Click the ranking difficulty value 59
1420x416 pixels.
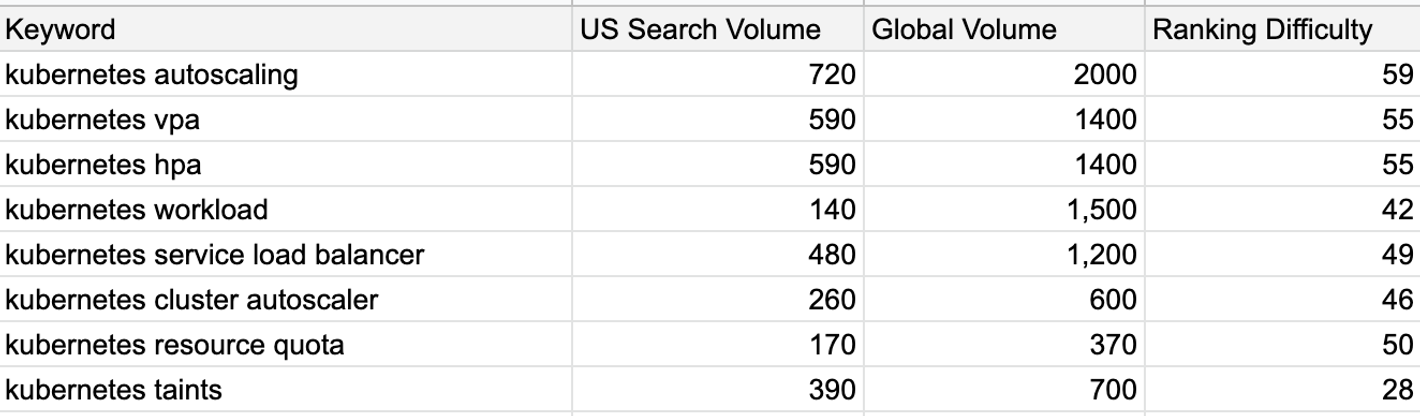pos(1283,74)
